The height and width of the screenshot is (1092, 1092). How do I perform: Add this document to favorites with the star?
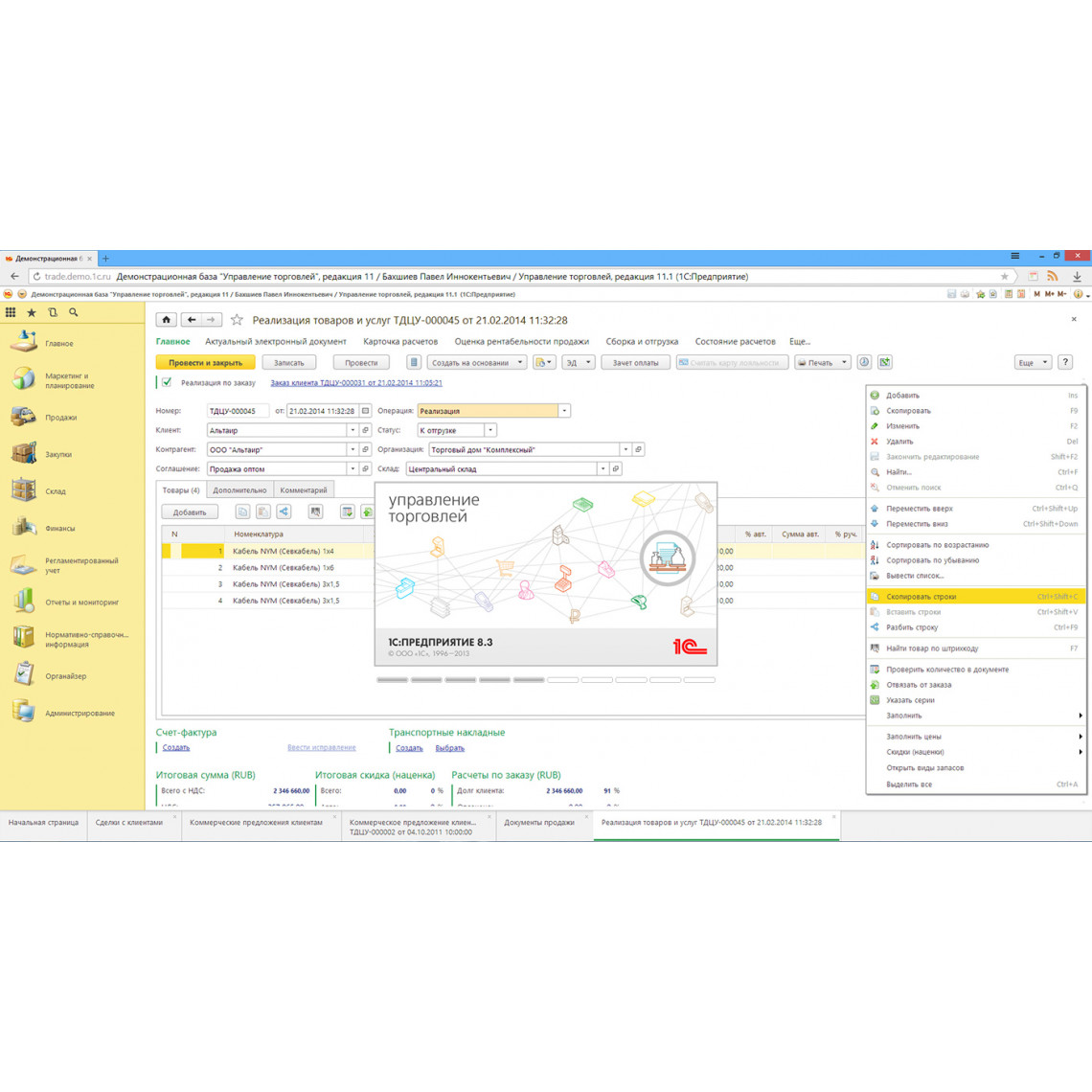coord(237,320)
